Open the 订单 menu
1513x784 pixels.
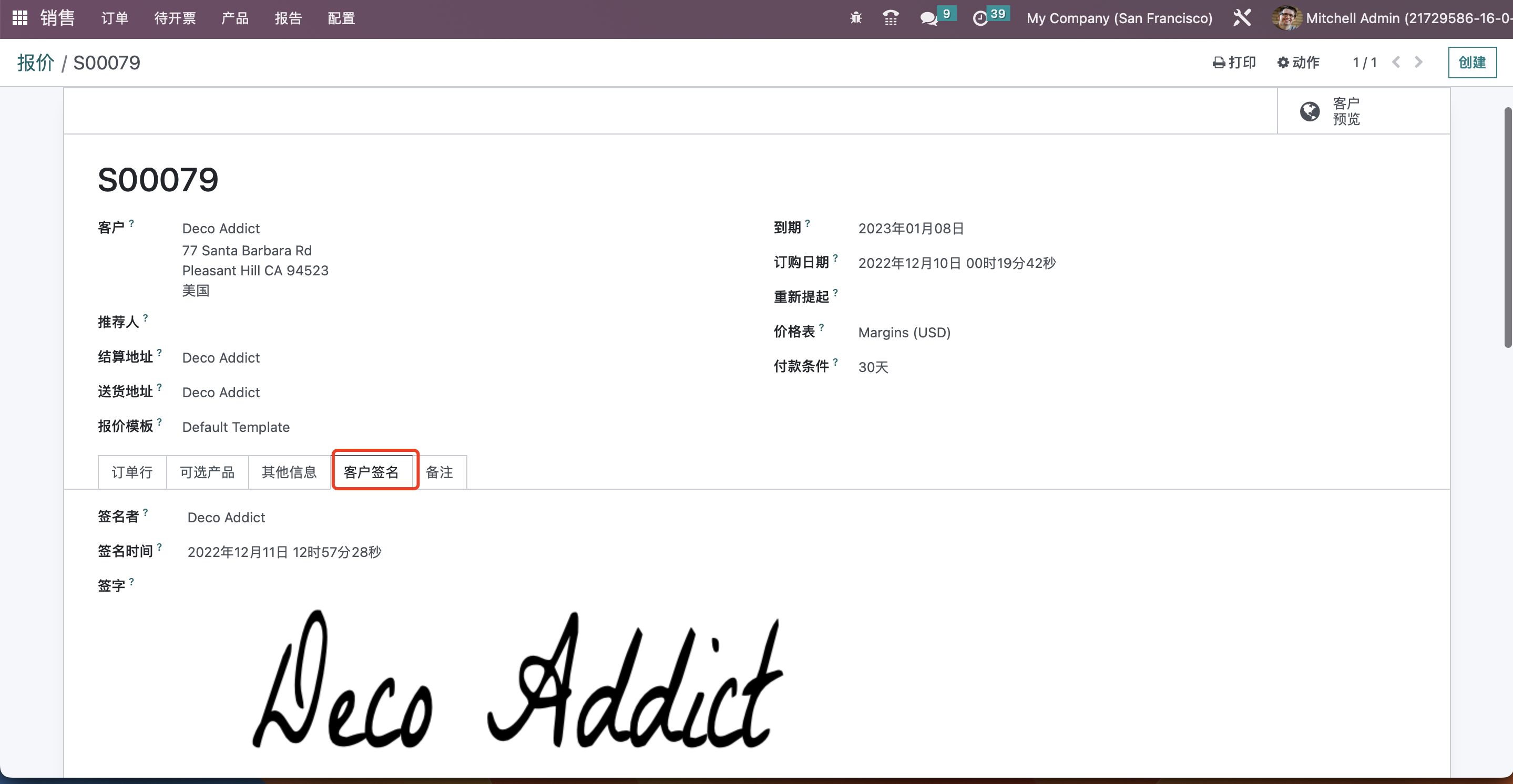point(115,18)
